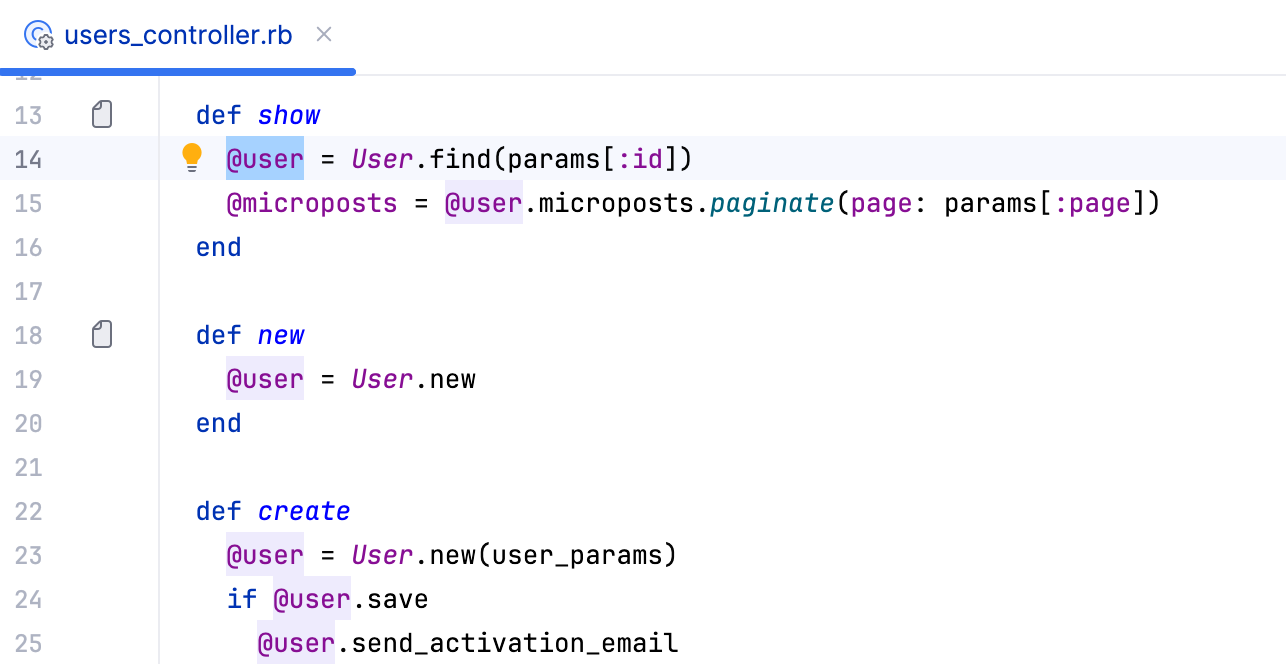Open the lightbulb intention actions on line 14

click(192, 158)
